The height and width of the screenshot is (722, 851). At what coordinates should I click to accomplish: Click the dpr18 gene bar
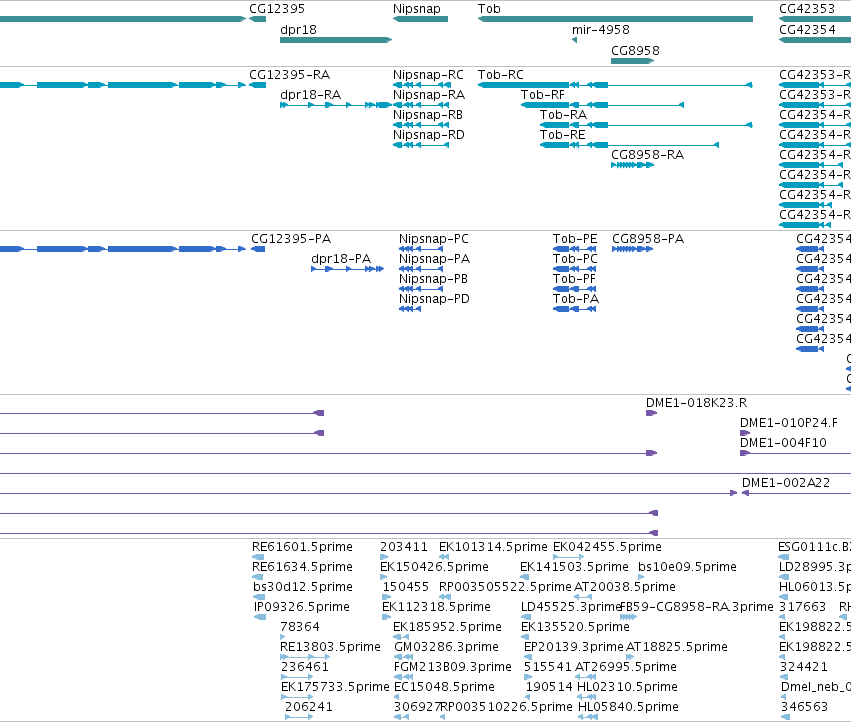coord(336,40)
